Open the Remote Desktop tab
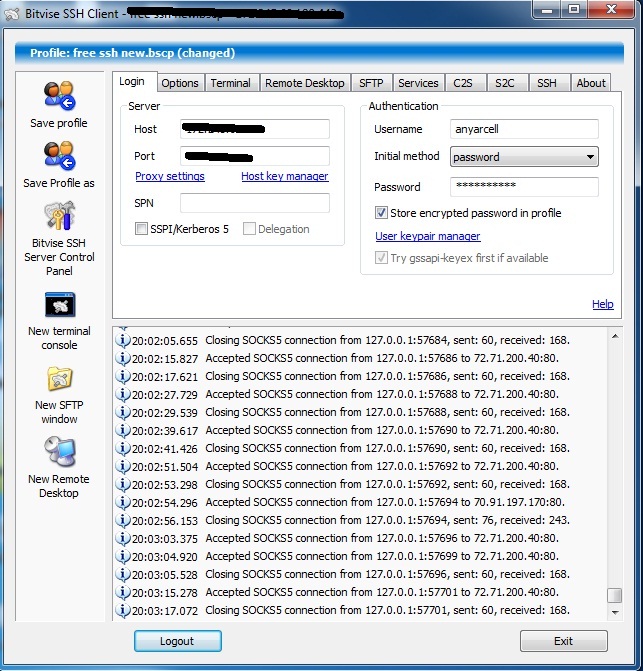This screenshot has width=643, height=671. click(305, 83)
